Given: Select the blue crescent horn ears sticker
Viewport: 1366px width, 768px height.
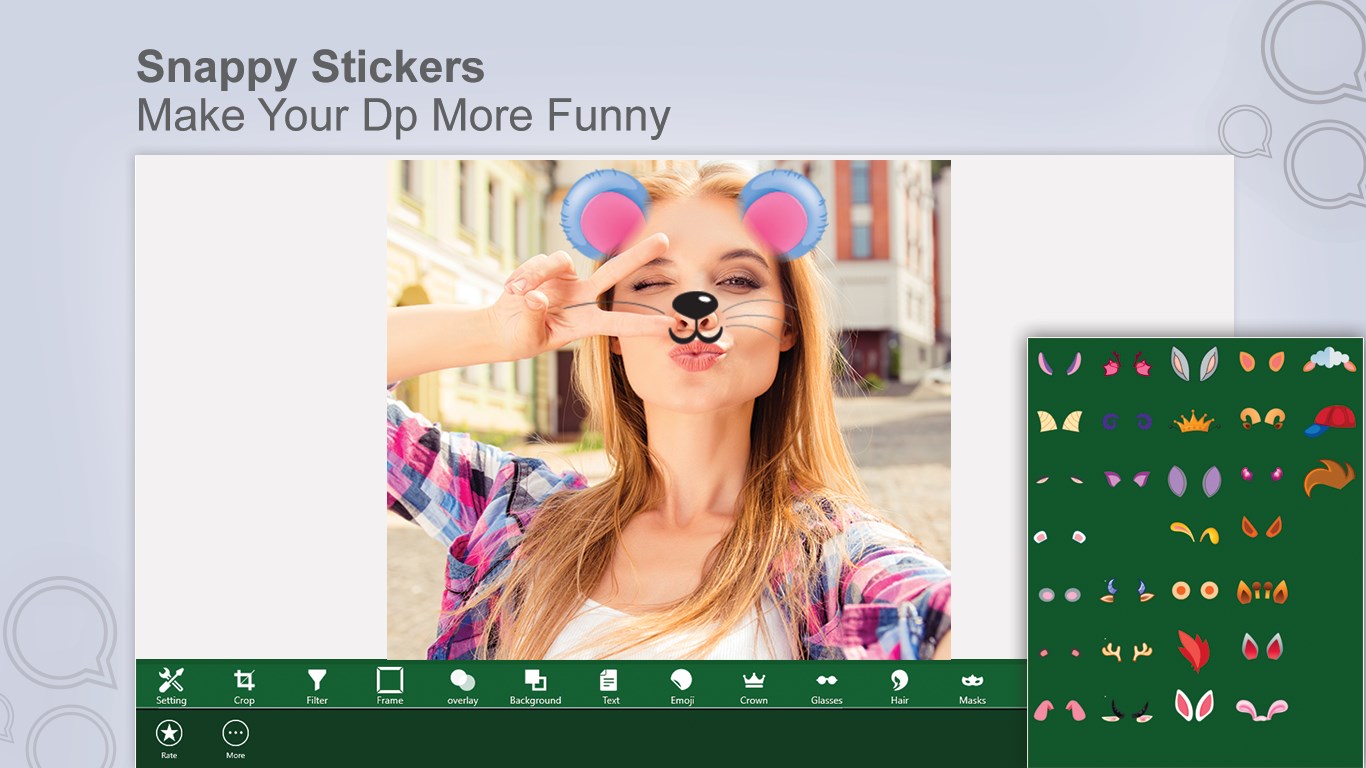Looking at the screenshot, I should pyautogui.click(x=1127, y=591).
